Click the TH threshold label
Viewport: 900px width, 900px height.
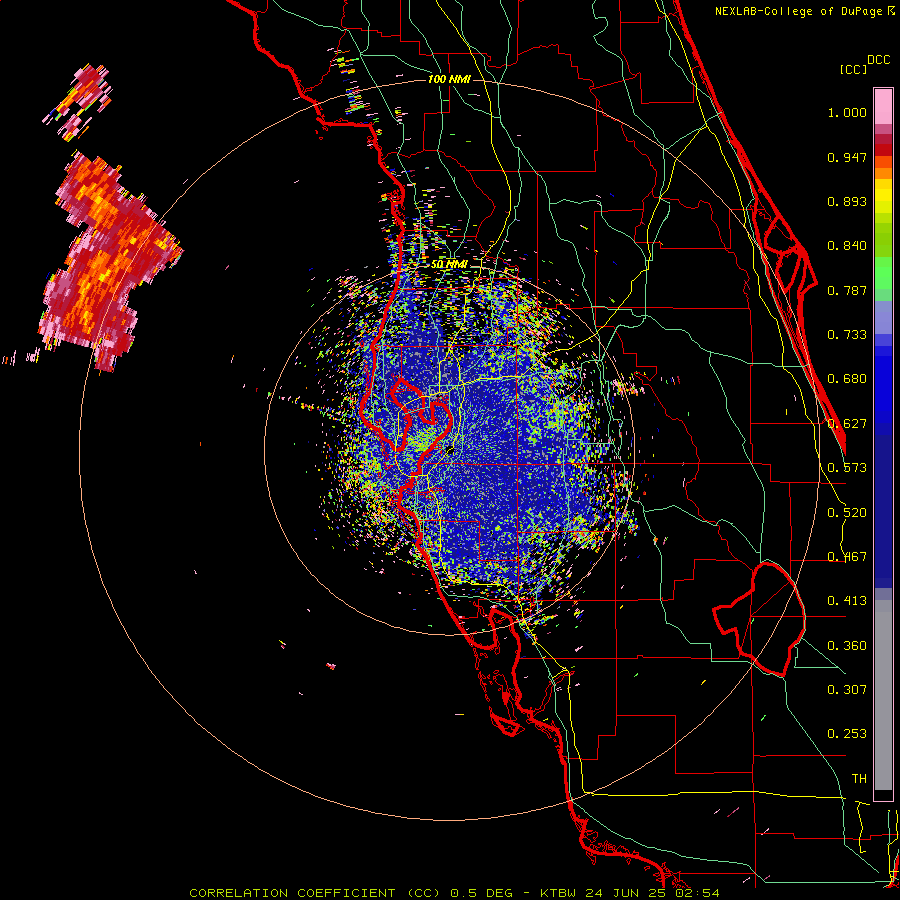[859, 779]
